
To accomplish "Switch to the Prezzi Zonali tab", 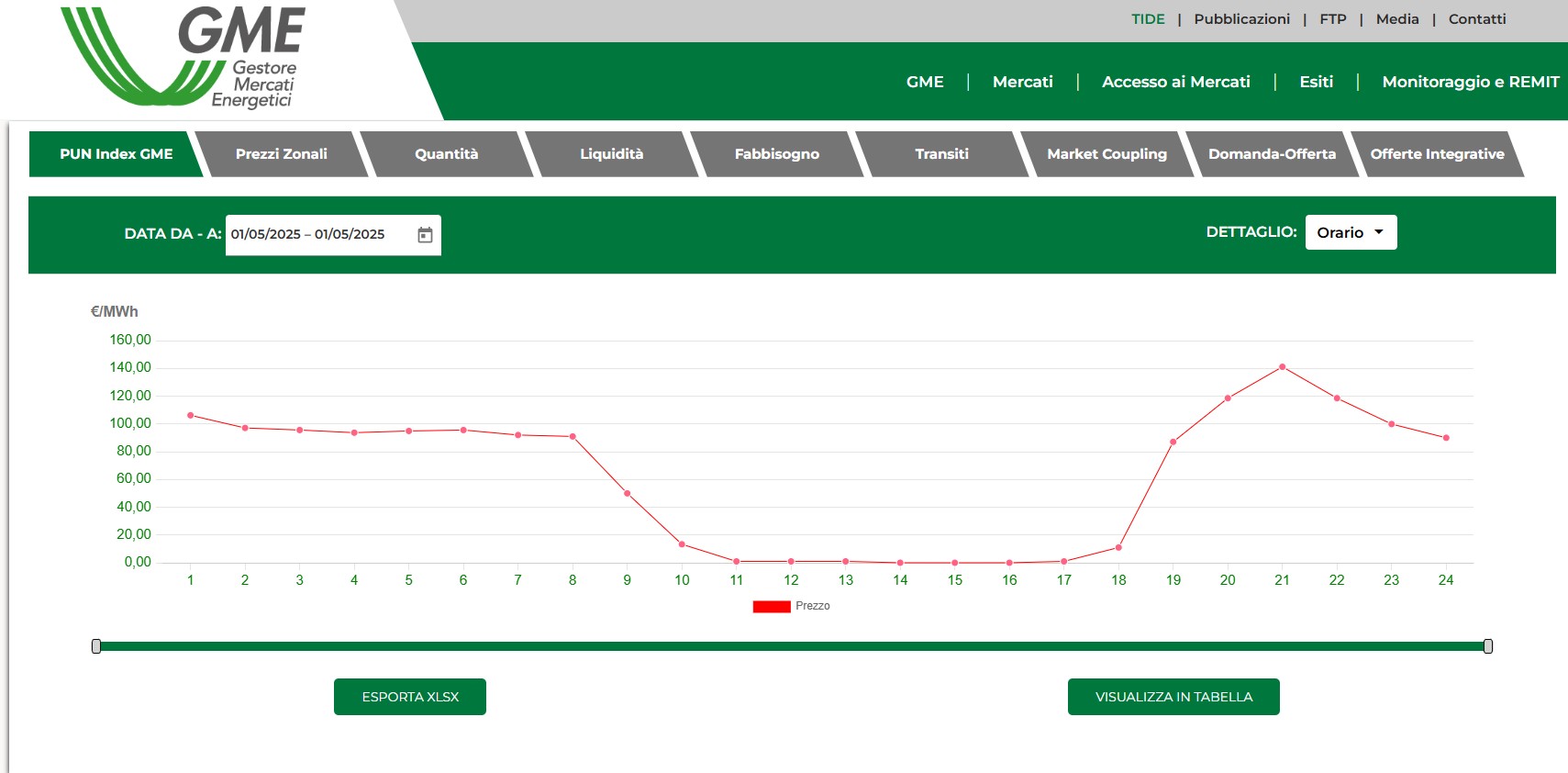I will [281, 154].
